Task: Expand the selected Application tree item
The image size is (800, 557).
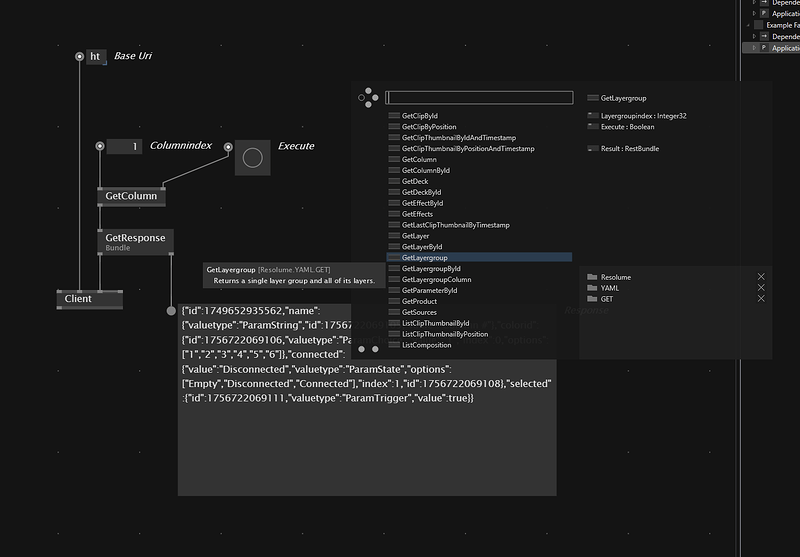Action: (753, 48)
